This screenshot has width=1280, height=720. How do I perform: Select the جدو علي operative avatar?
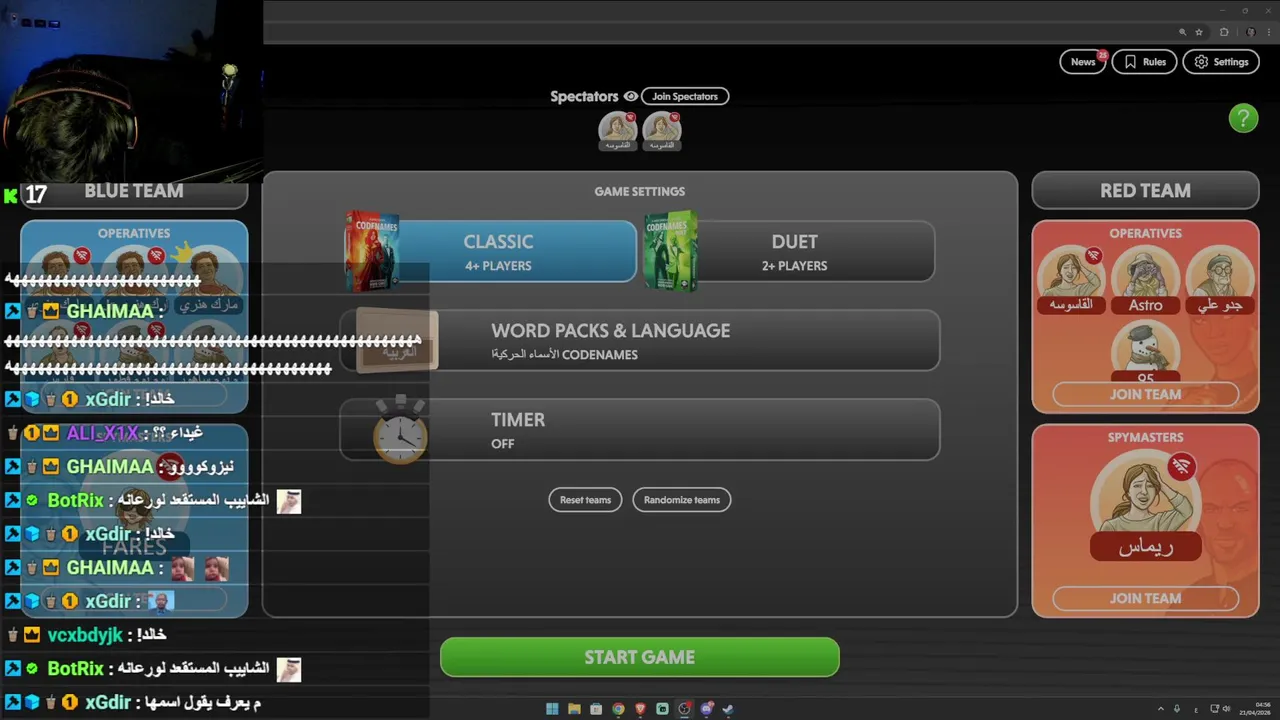(x=1220, y=279)
